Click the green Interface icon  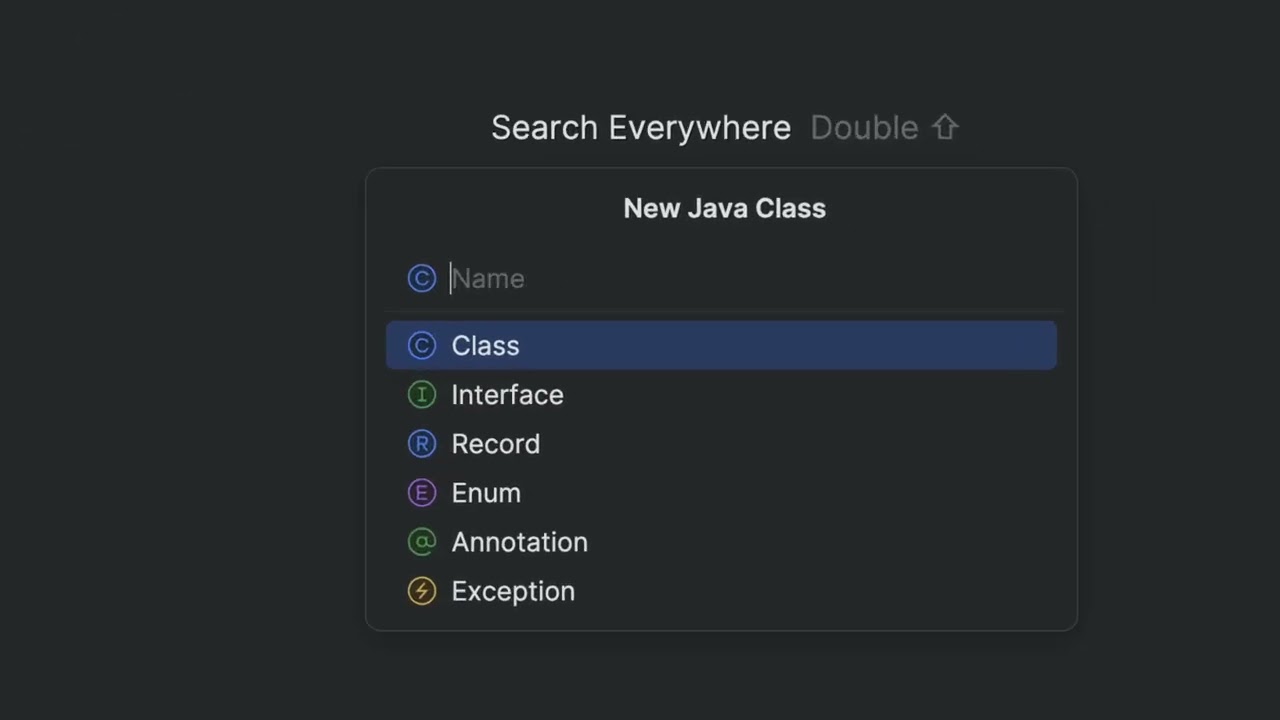tap(422, 395)
